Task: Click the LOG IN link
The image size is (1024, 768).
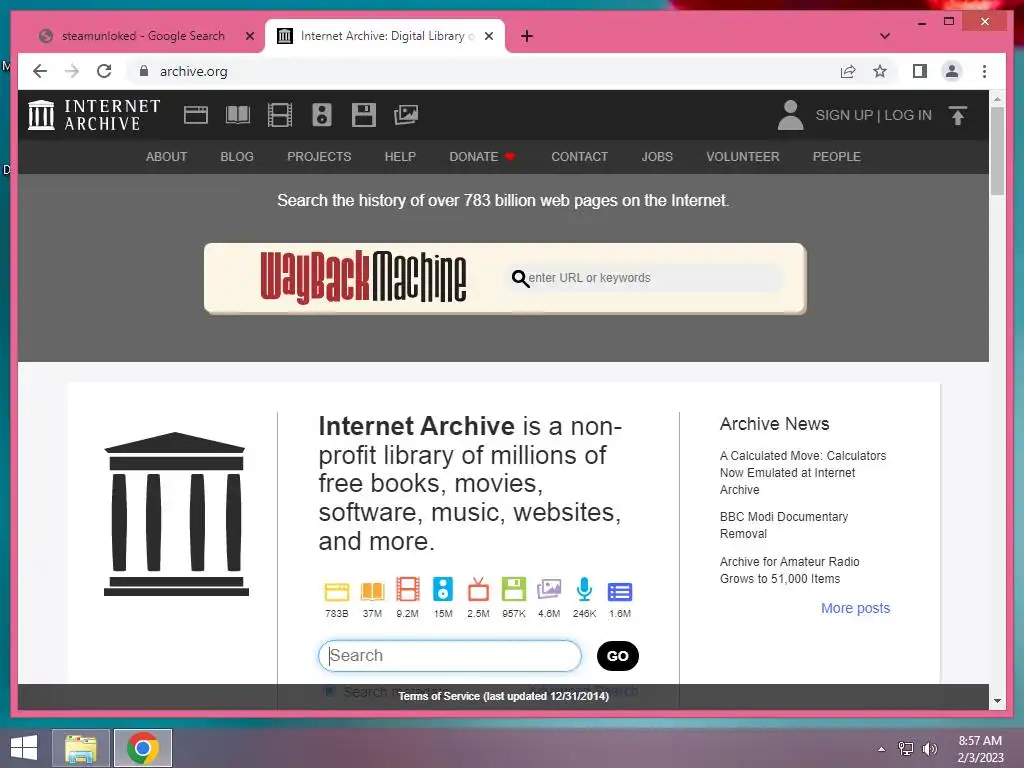Action: pyautogui.click(x=908, y=115)
